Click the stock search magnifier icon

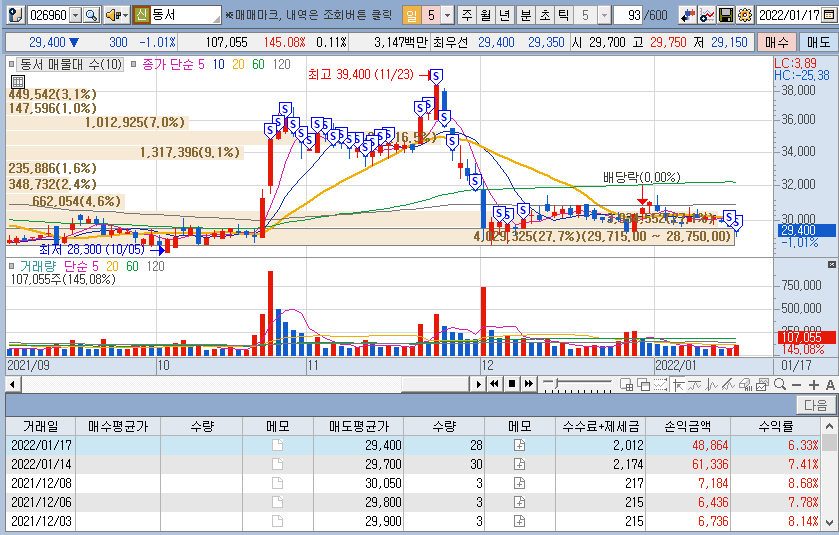91,15
